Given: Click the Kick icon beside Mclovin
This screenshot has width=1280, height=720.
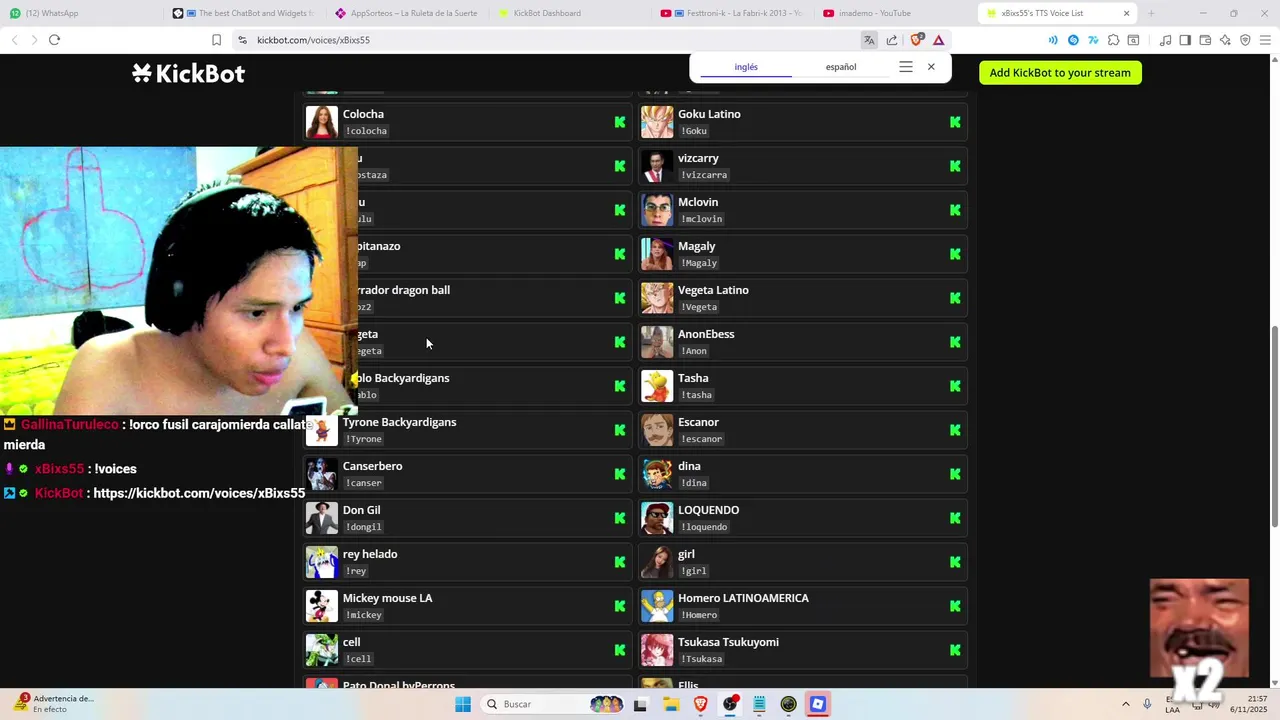Looking at the screenshot, I should tap(955, 210).
